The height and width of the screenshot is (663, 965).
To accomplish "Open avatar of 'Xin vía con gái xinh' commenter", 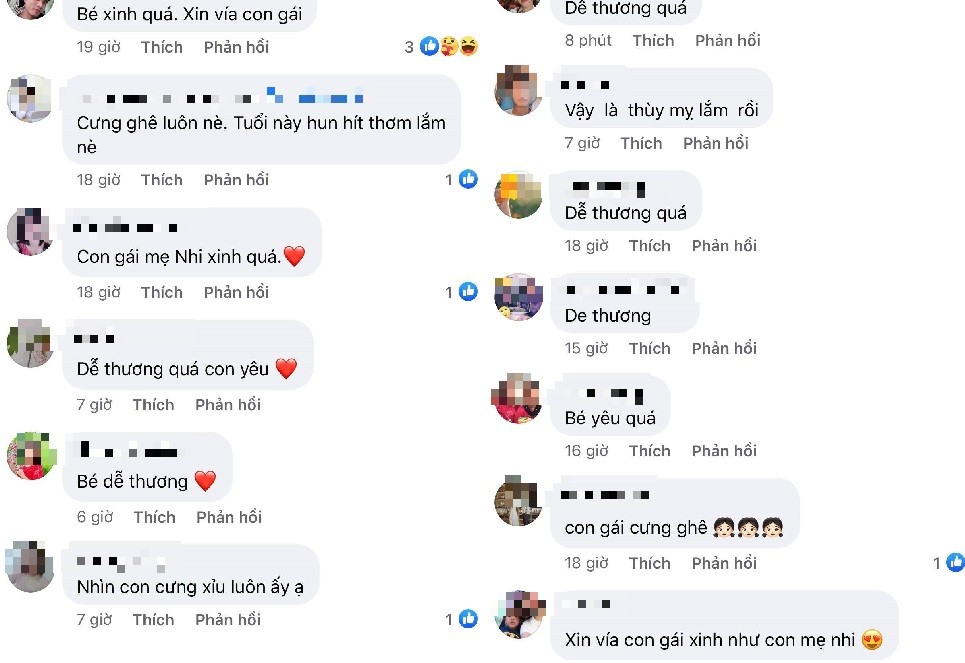I will click(519, 614).
